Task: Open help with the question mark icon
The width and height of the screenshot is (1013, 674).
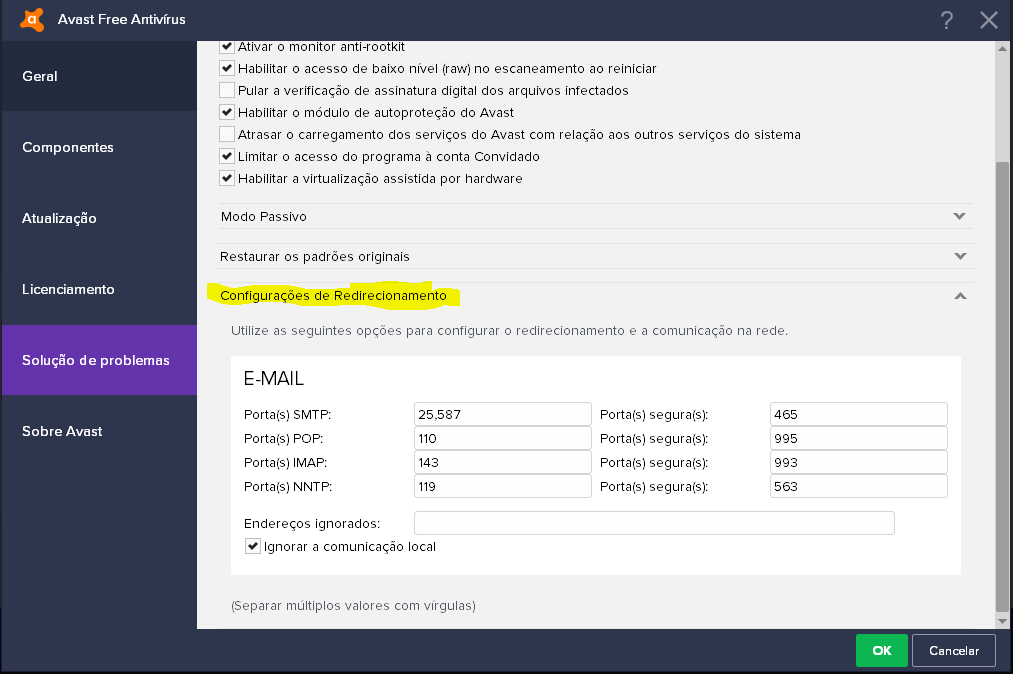Action: (x=947, y=20)
